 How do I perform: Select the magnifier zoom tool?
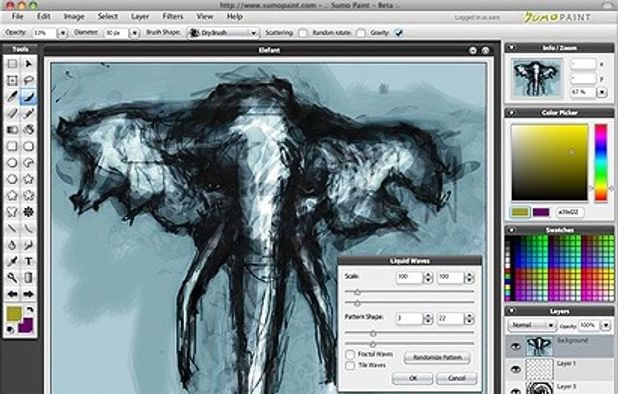coord(12,278)
